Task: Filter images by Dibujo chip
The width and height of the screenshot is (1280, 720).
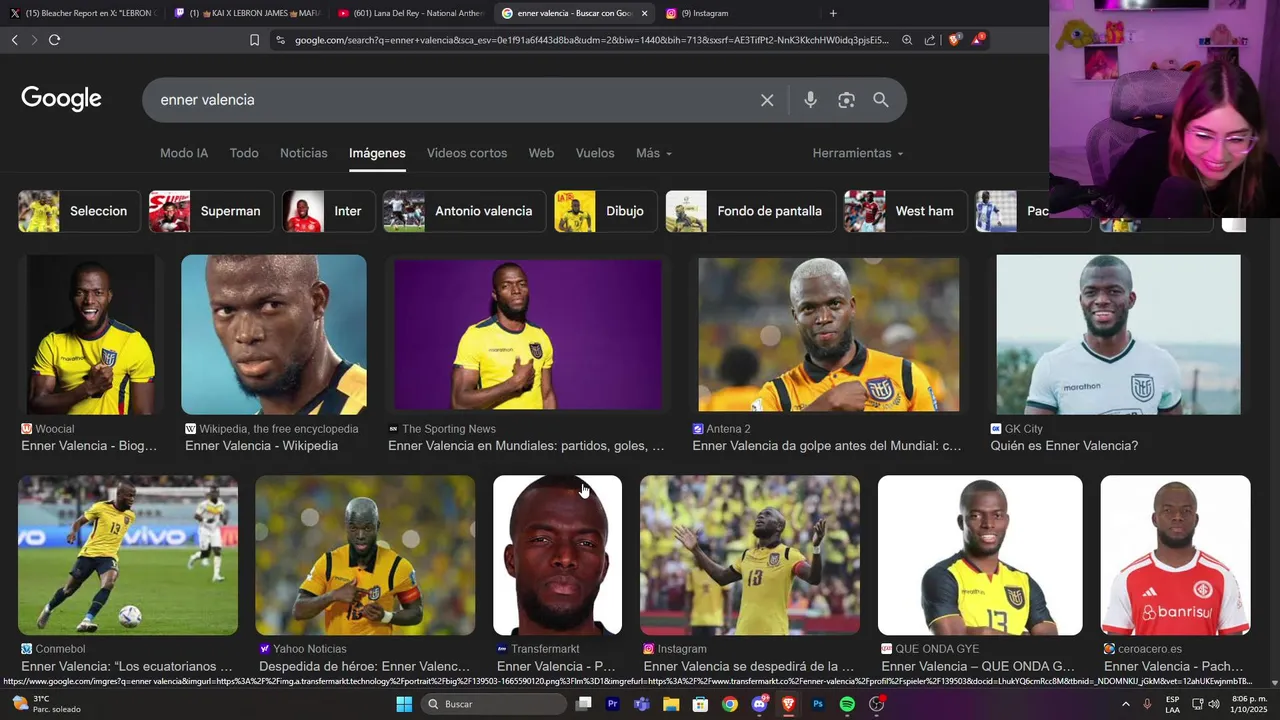Action: coord(605,211)
